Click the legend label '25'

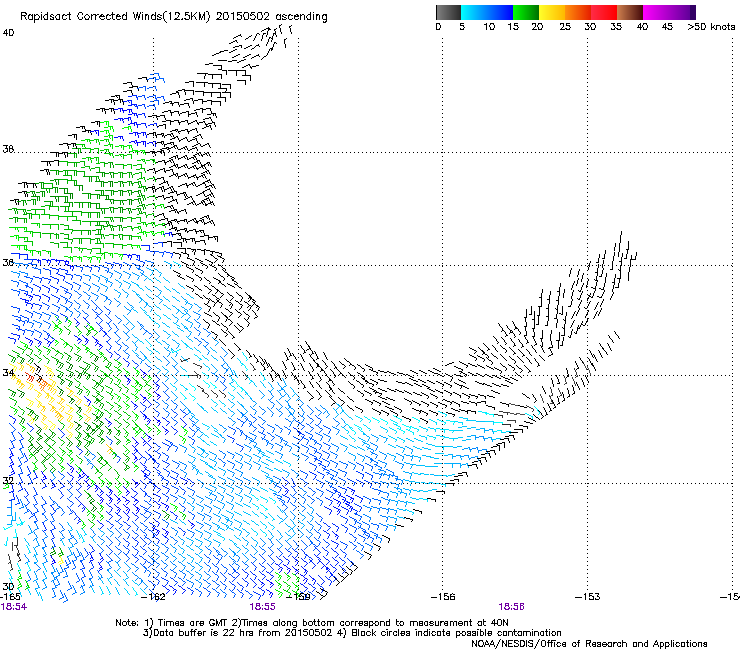point(565,27)
